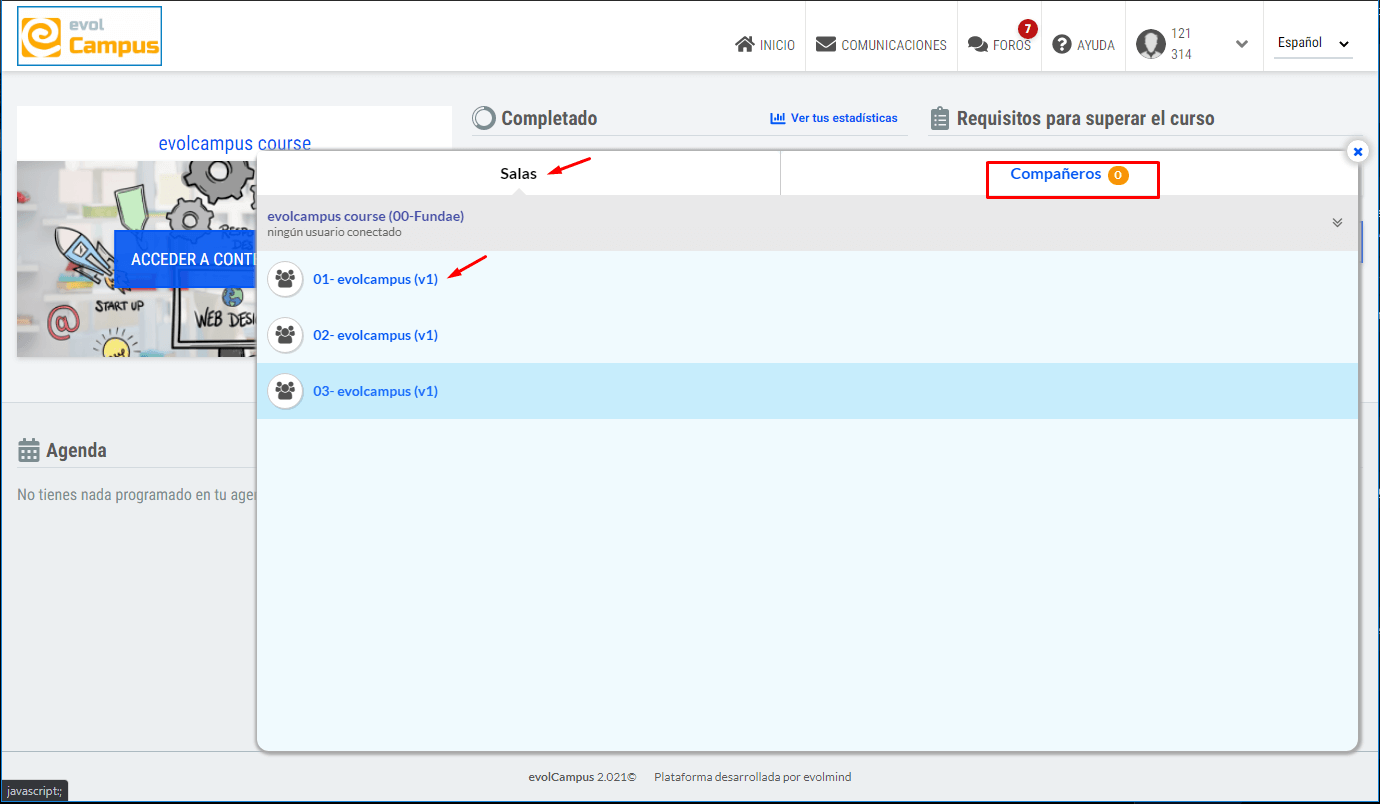Click Requisitos para superar el curso heading
Viewport: 1380px width, 804px height.
[x=1085, y=118]
